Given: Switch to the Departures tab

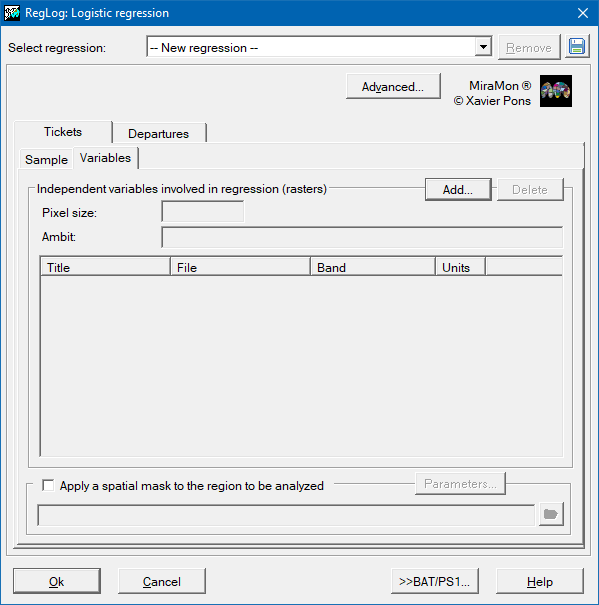Looking at the screenshot, I should click(159, 134).
